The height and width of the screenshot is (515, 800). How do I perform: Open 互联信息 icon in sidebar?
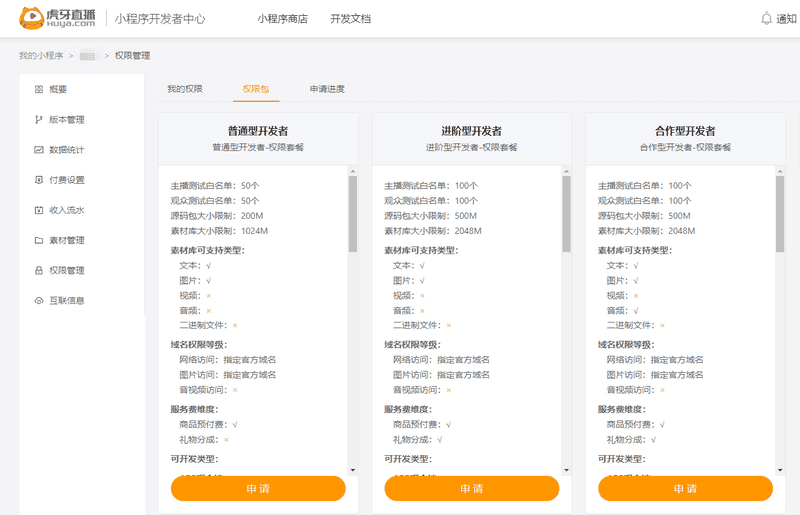pos(39,300)
